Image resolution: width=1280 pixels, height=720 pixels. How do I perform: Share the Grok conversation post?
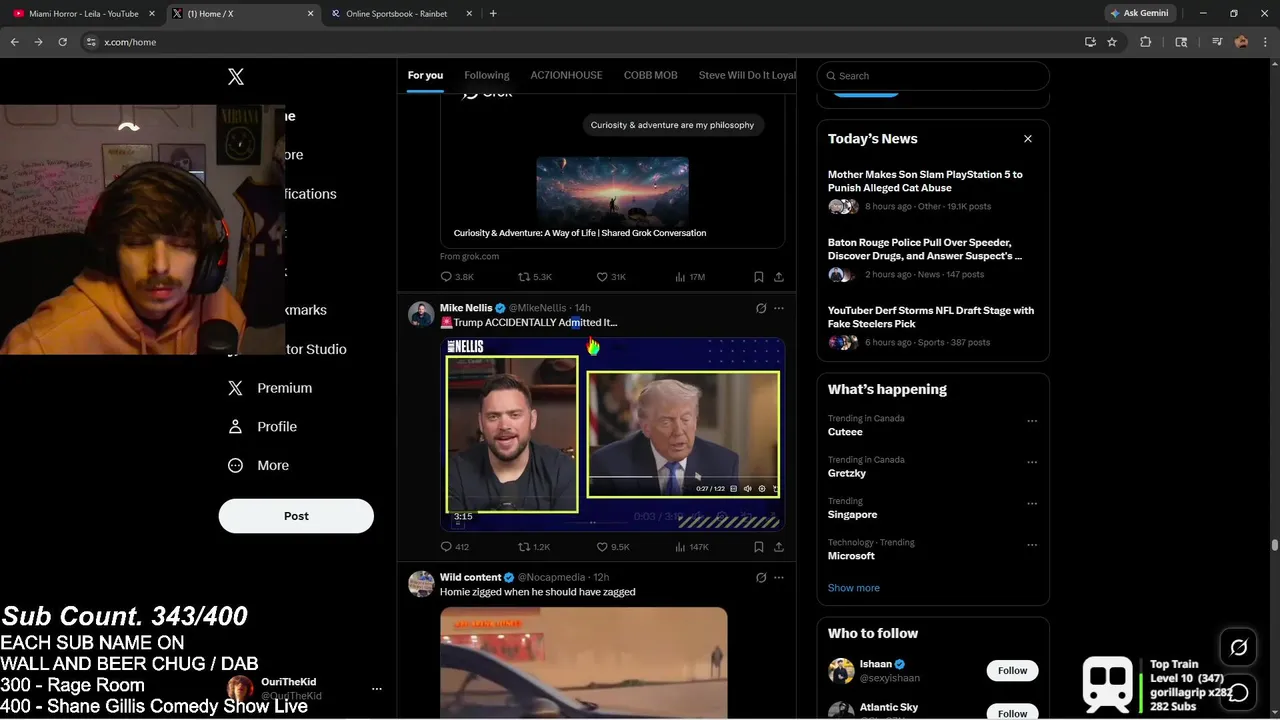coord(779,277)
